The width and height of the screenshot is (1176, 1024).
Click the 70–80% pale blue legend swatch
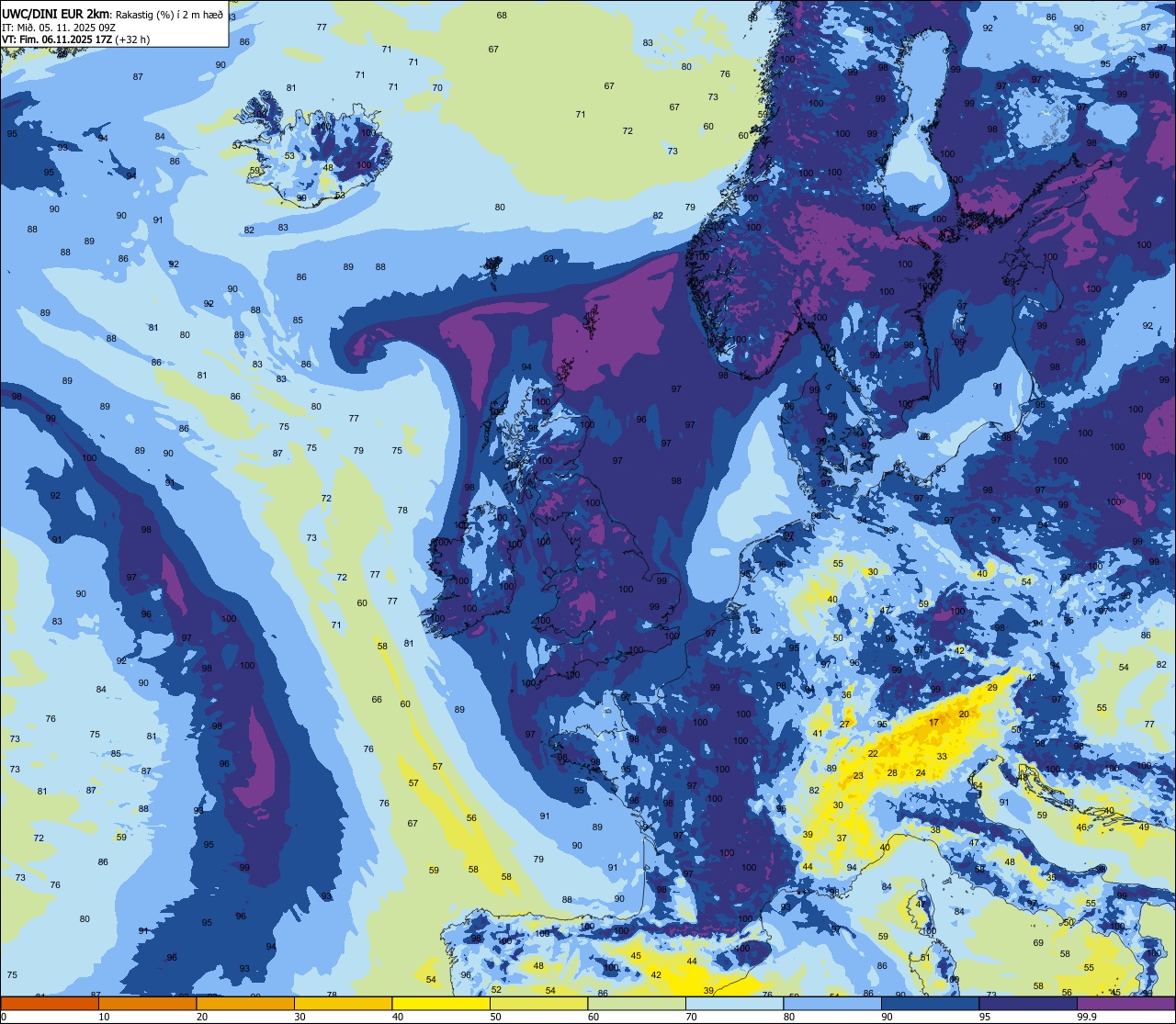click(x=734, y=1003)
